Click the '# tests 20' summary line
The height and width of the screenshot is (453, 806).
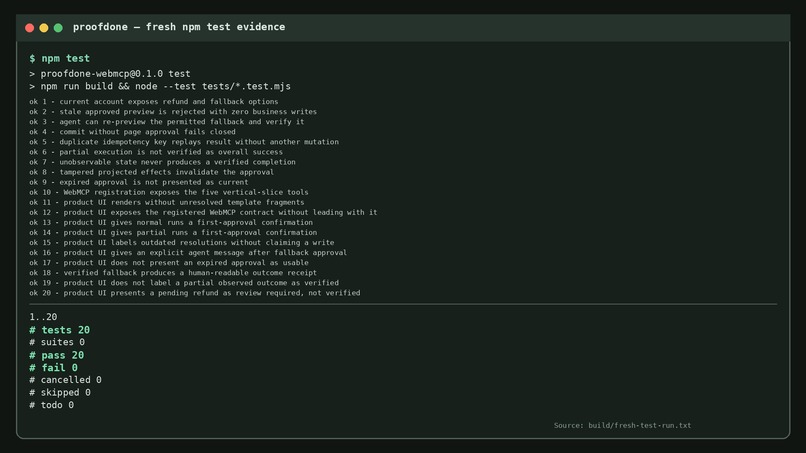pyautogui.click(x=60, y=330)
